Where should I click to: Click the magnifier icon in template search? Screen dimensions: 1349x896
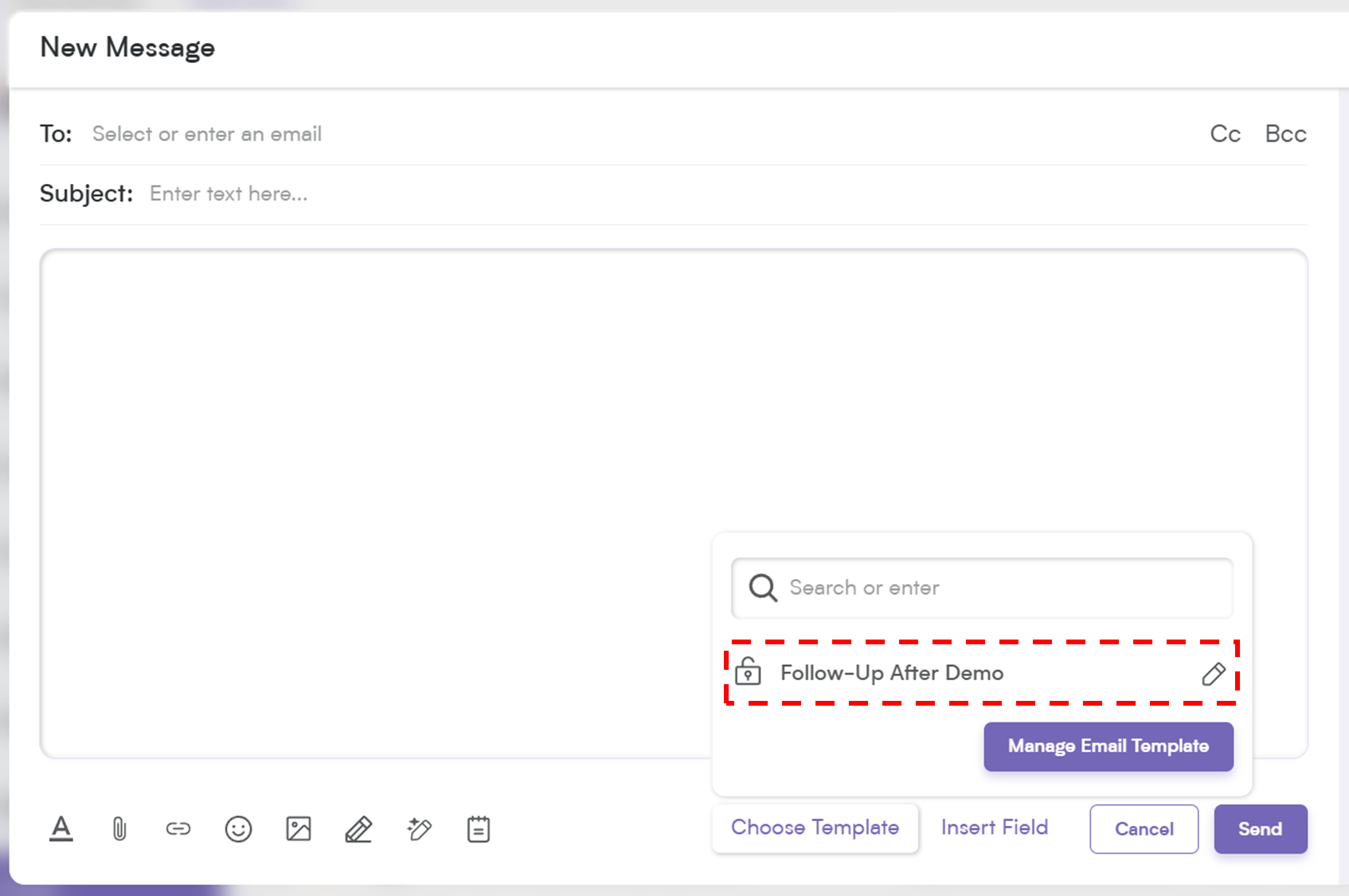click(x=763, y=588)
